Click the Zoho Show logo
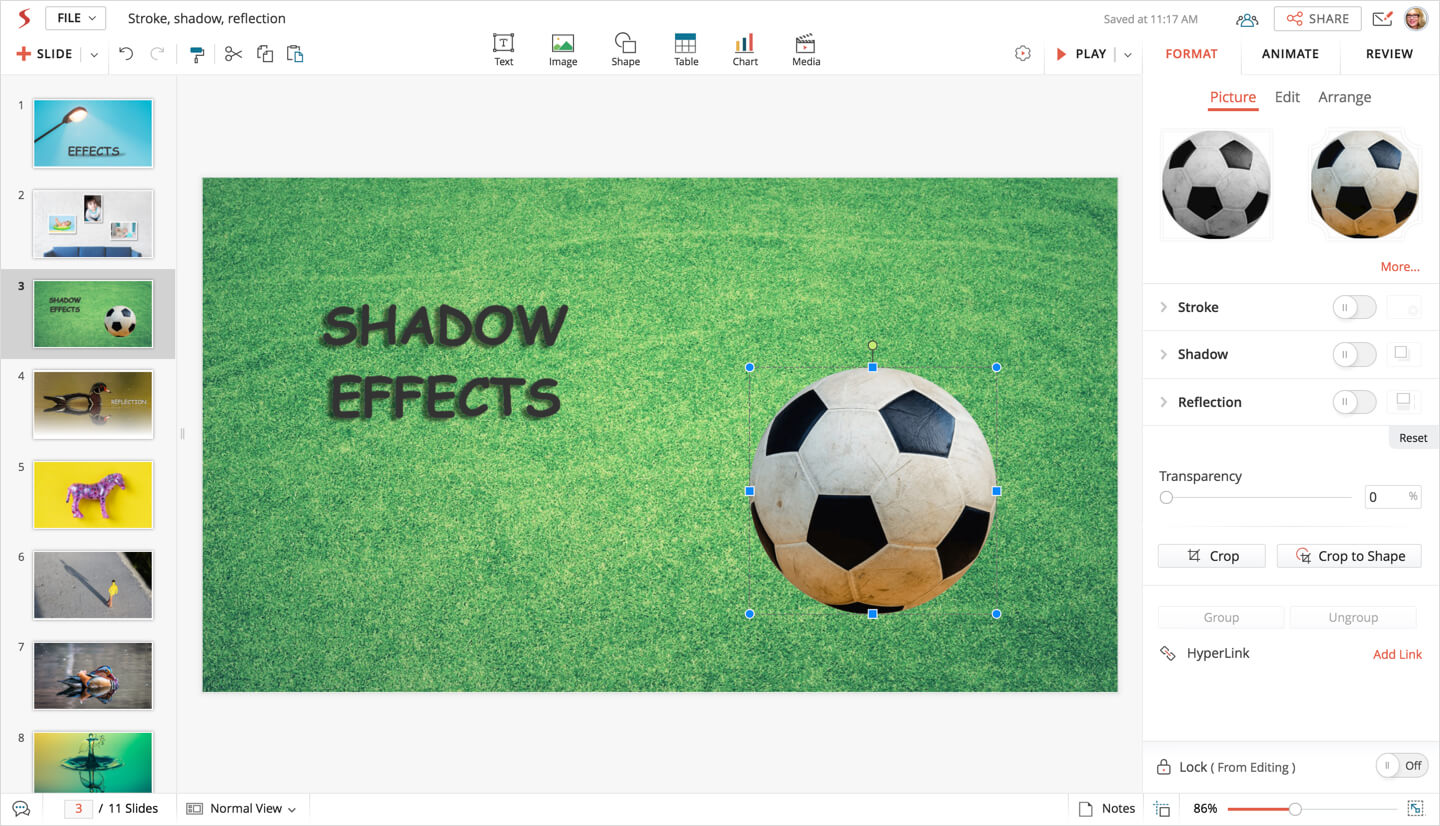 tap(24, 18)
